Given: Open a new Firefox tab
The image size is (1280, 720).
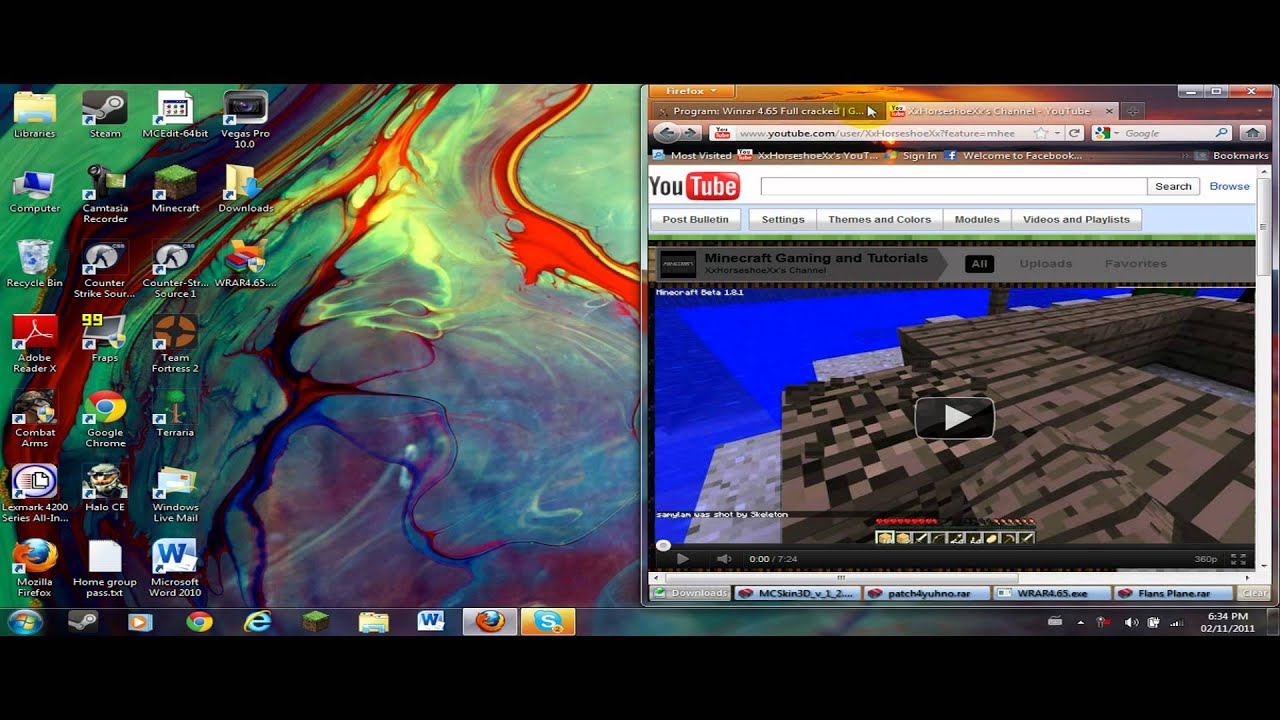Looking at the screenshot, I should click(1133, 111).
